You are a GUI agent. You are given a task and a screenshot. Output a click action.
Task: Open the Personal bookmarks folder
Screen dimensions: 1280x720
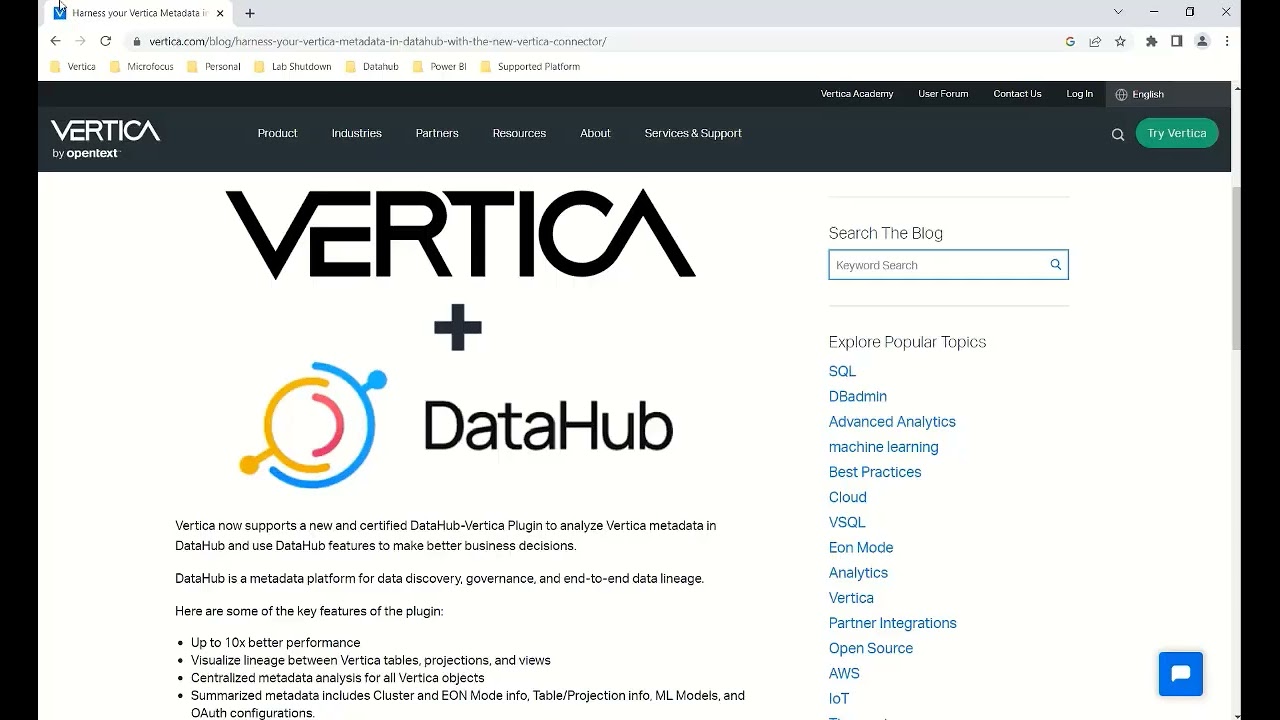(x=213, y=67)
